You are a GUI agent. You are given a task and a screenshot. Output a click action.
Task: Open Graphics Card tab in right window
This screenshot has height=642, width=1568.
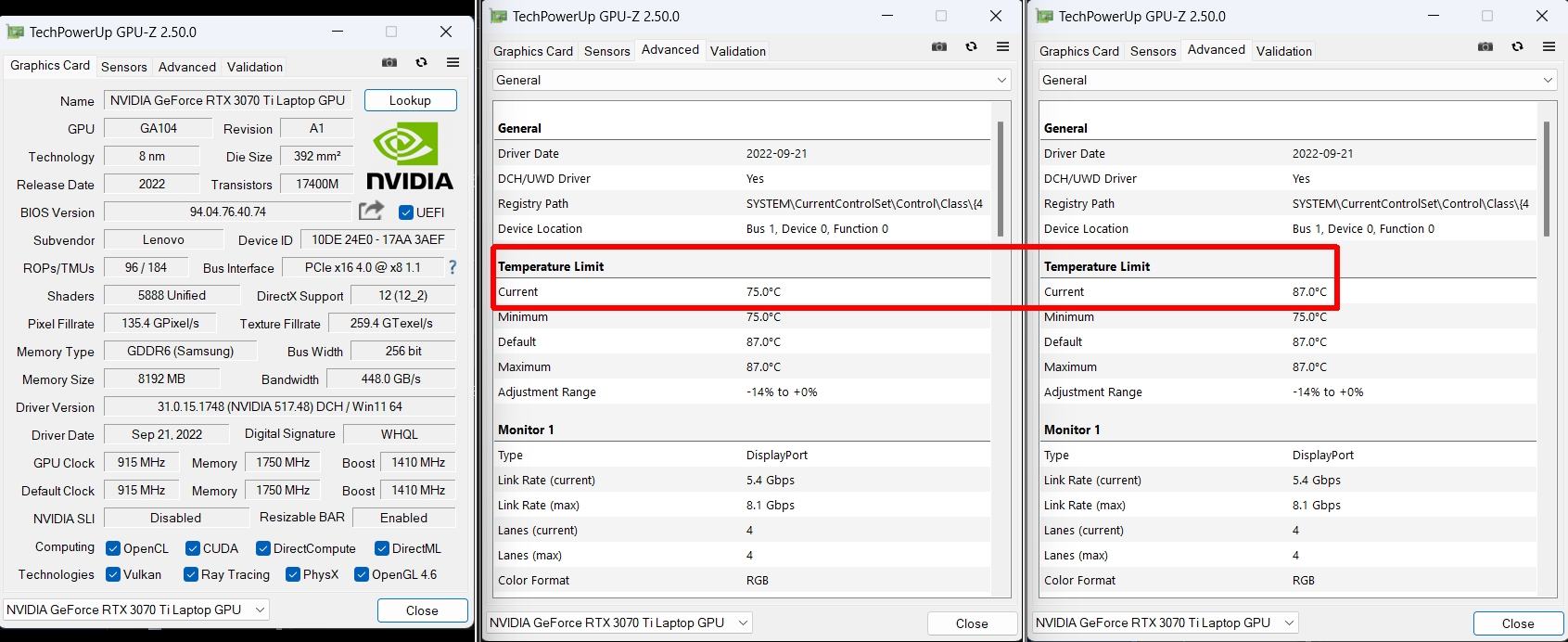[1079, 51]
